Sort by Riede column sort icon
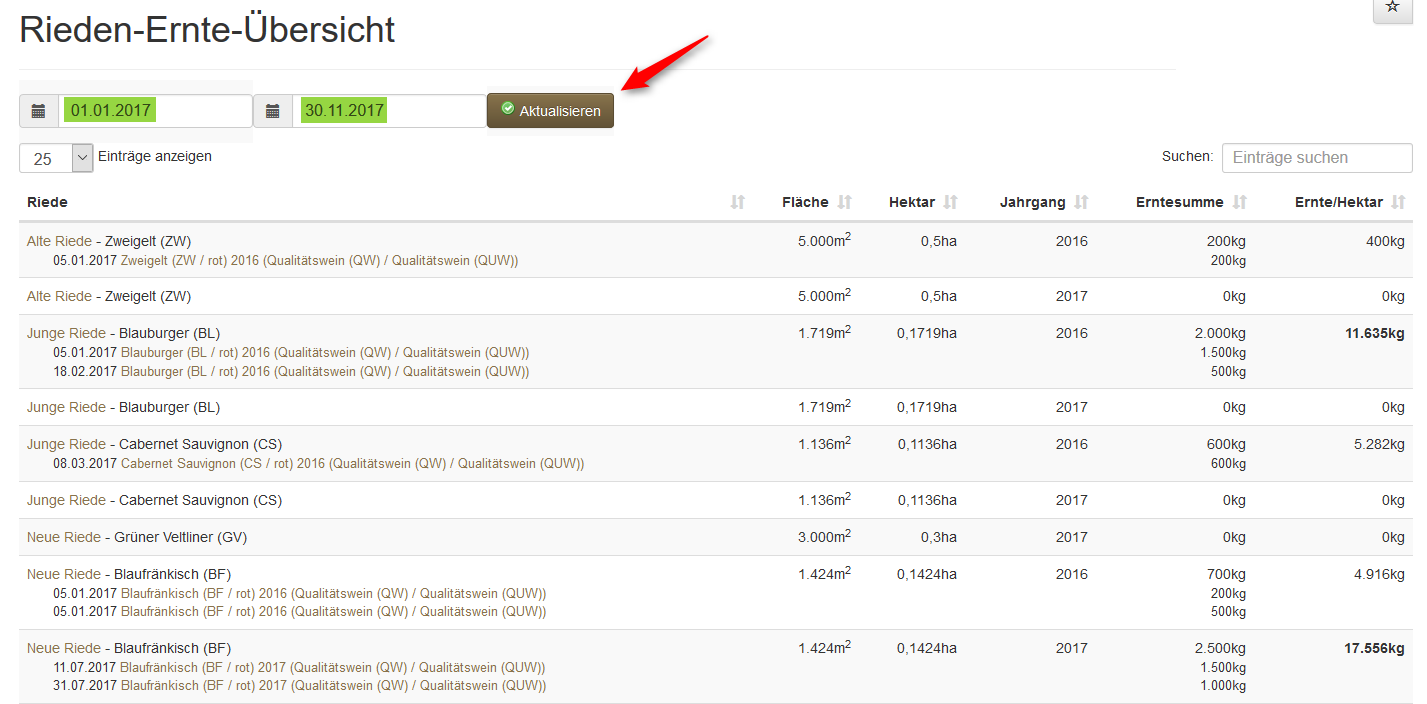Screen dimensions: 1427x704 pyautogui.click(x=738, y=202)
